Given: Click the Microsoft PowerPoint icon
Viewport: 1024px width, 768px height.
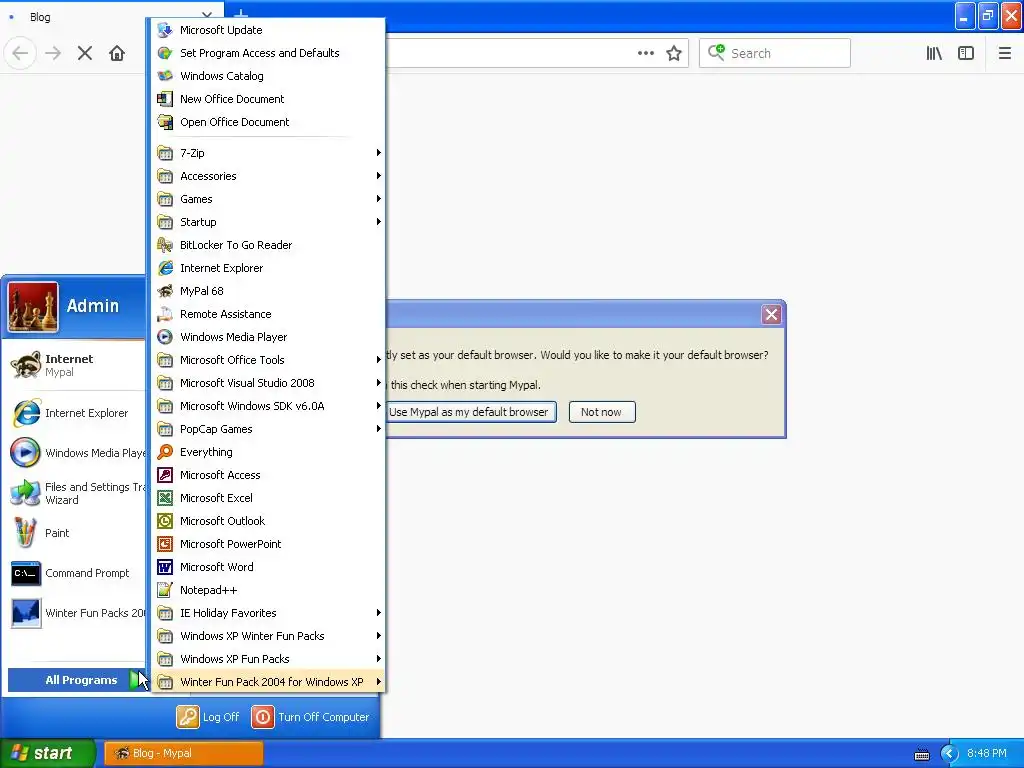Looking at the screenshot, I should coord(165,544).
